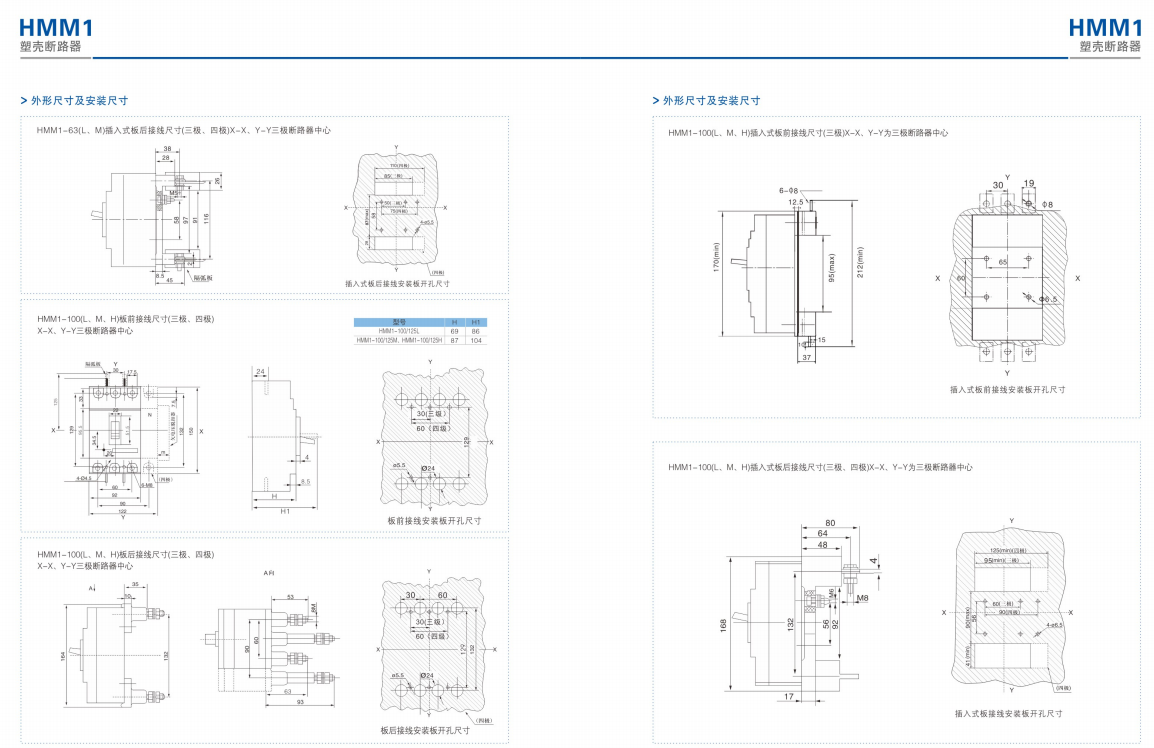Click the caption '插入式板接线安装板开孔尺寸'
Image resolution: width=1154 pixels, height=748 pixels.
(1009, 713)
